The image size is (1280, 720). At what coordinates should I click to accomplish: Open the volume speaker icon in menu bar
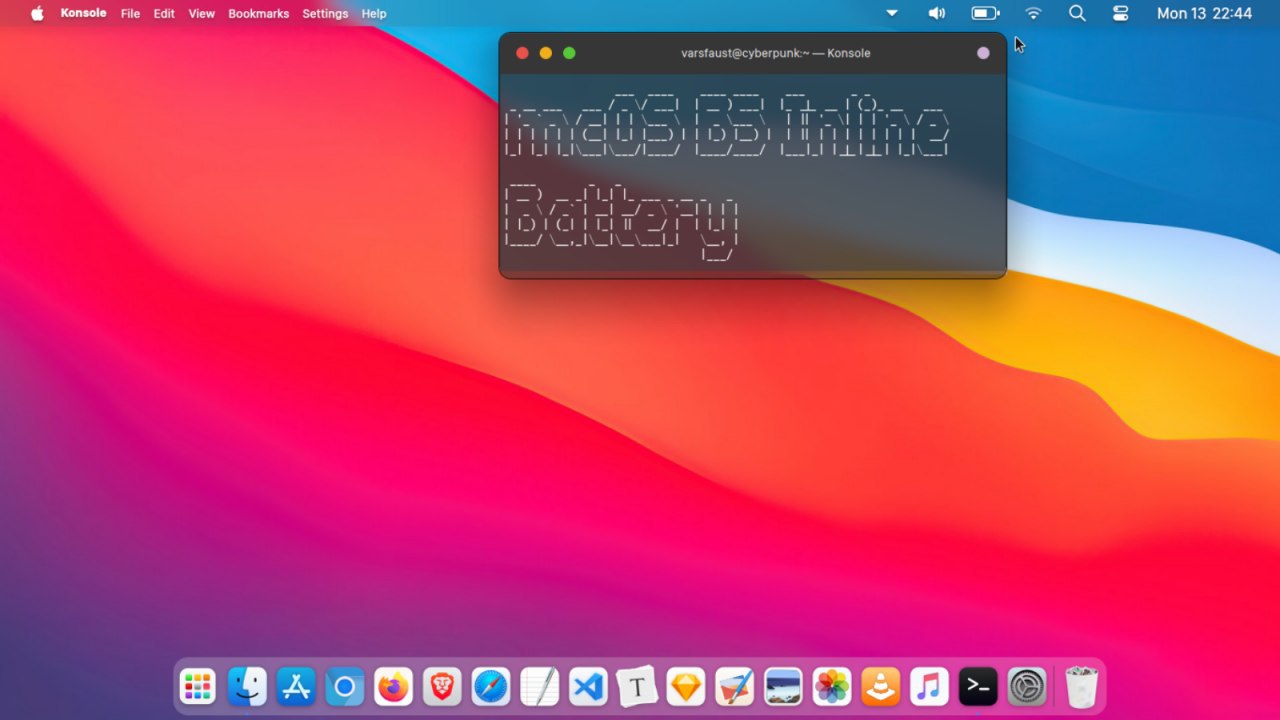(936, 13)
